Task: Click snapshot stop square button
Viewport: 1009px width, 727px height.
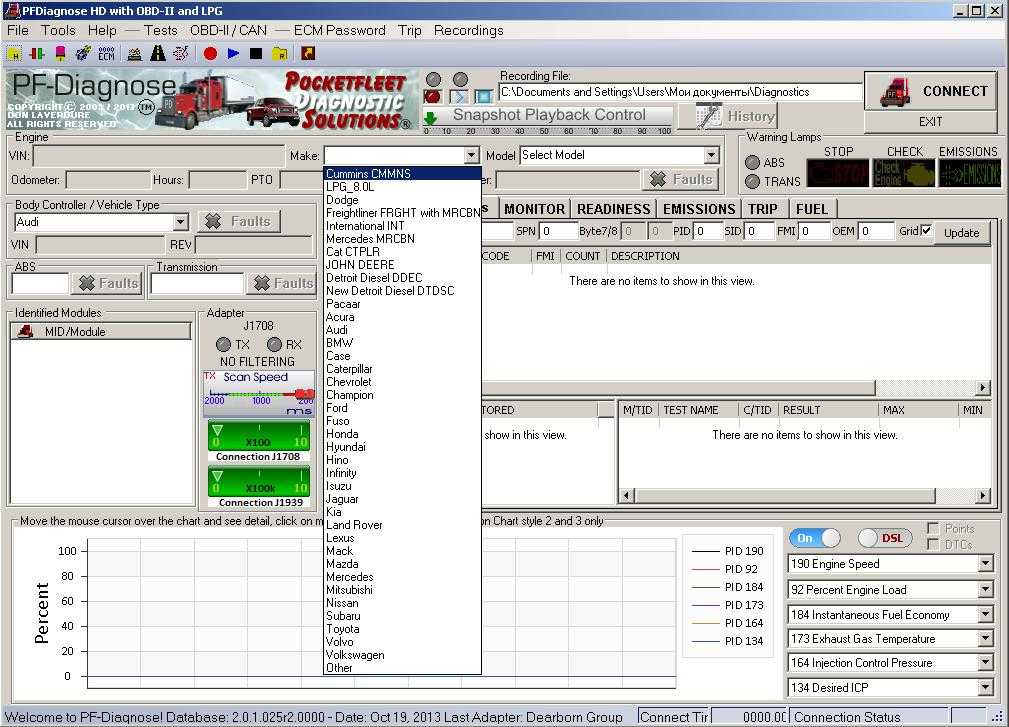Action: point(483,97)
